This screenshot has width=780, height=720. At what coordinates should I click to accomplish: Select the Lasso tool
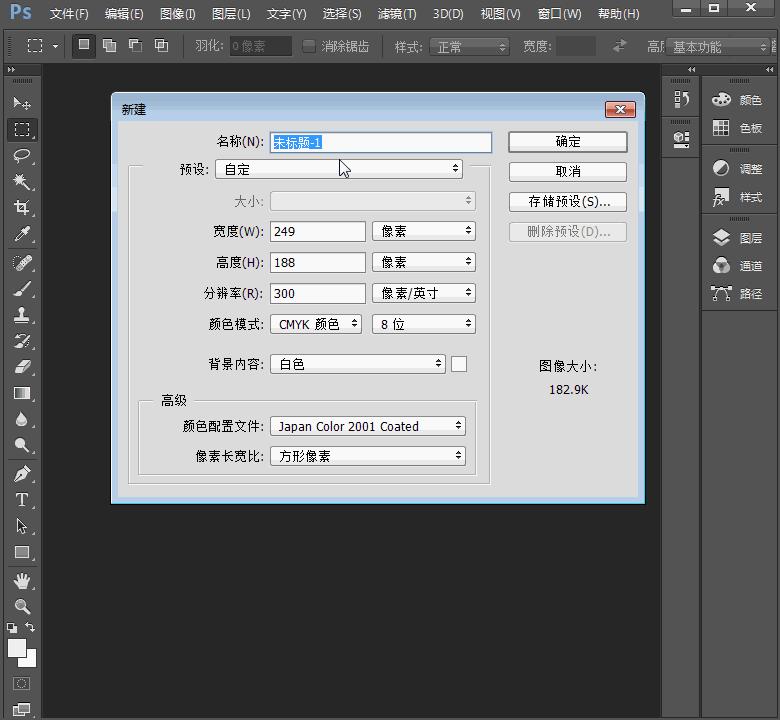(21, 156)
